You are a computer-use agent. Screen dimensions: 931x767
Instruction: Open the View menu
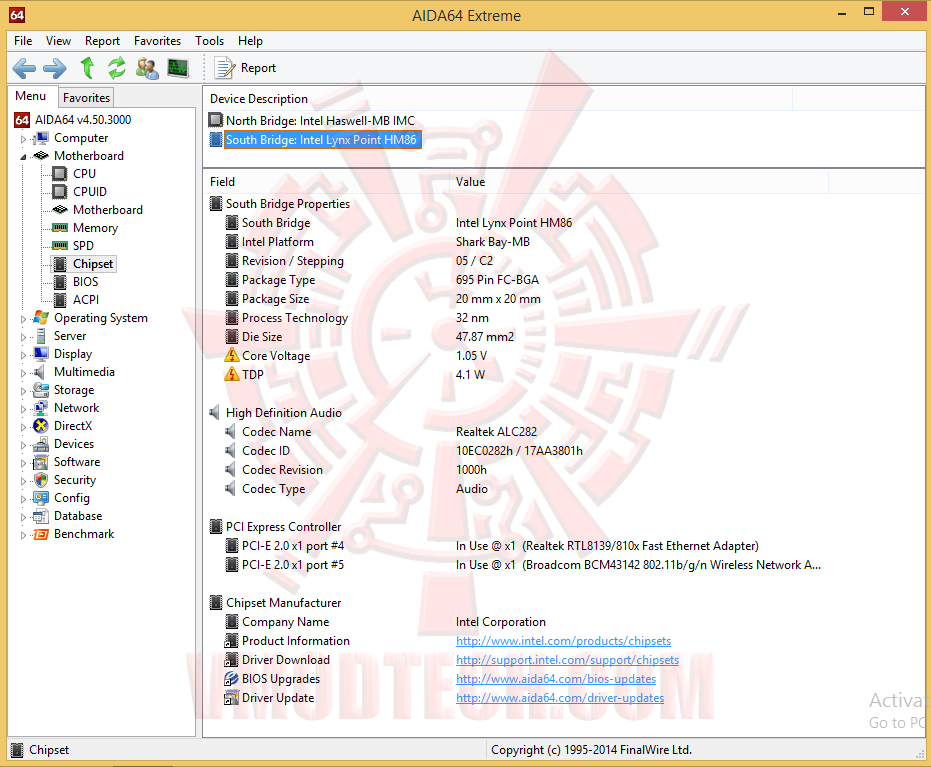pyautogui.click(x=58, y=41)
